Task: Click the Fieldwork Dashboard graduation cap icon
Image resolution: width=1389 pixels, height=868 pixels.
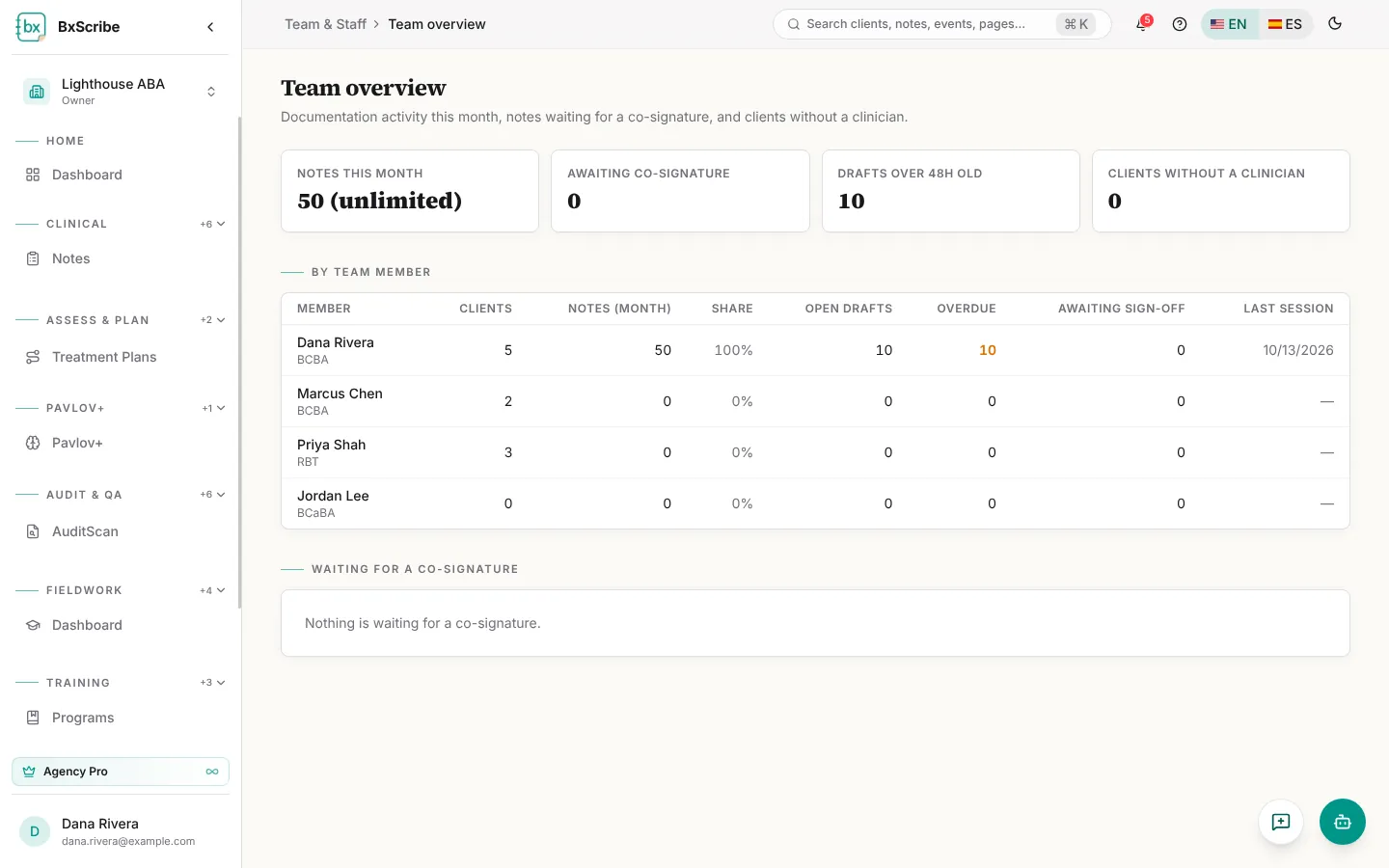Action: pyautogui.click(x=33, y=625)
